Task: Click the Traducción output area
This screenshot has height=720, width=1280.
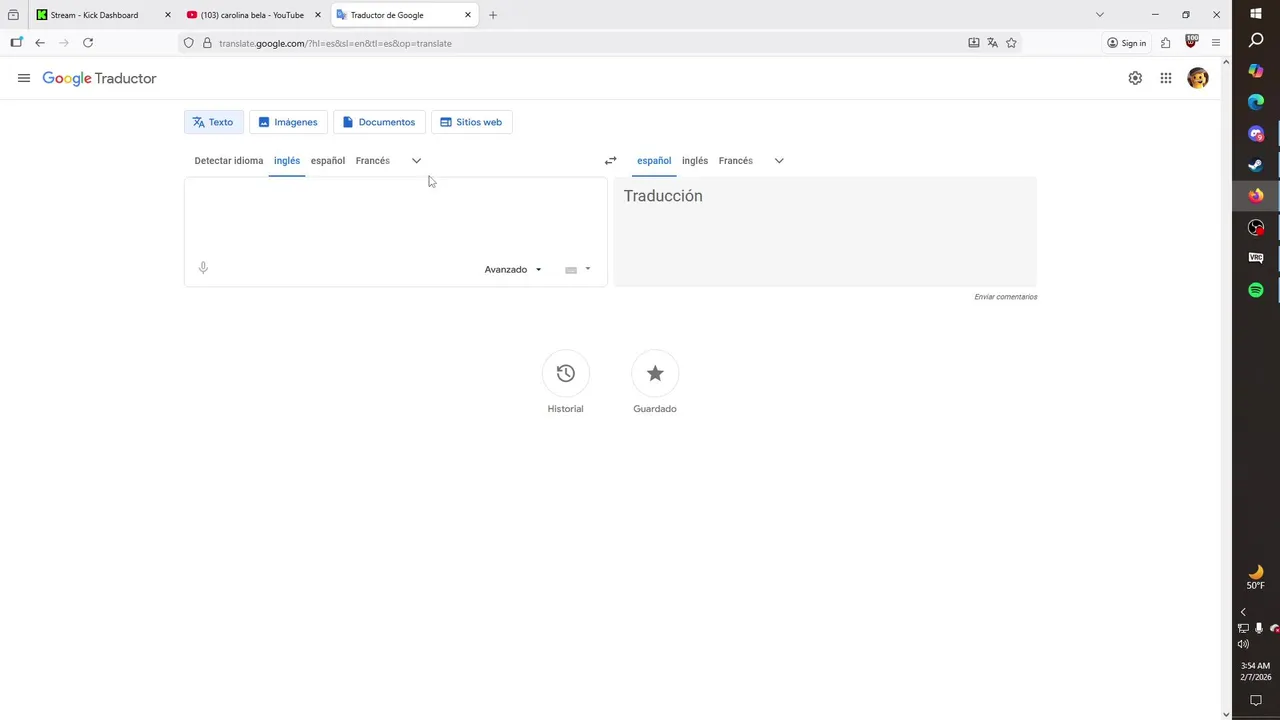Action: (825, 231)
